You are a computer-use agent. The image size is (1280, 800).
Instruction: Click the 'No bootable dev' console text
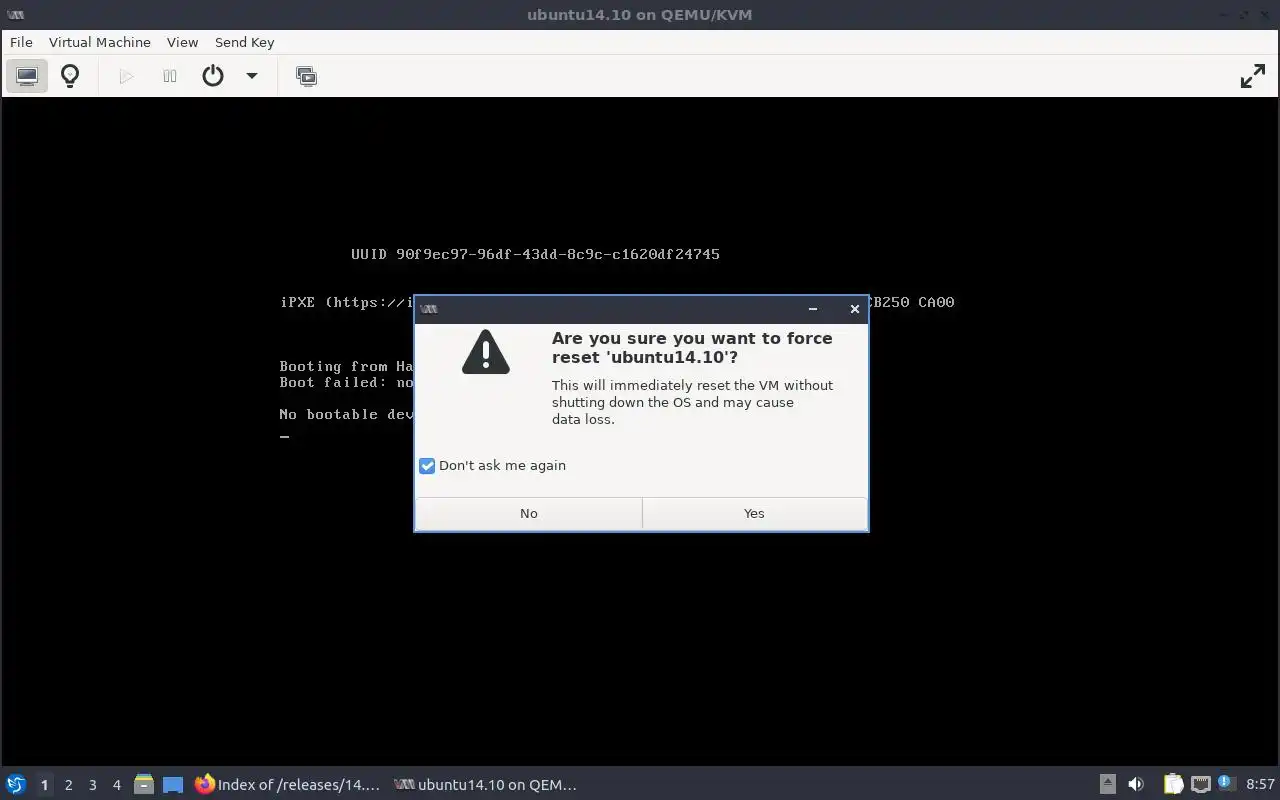[347, 414]
